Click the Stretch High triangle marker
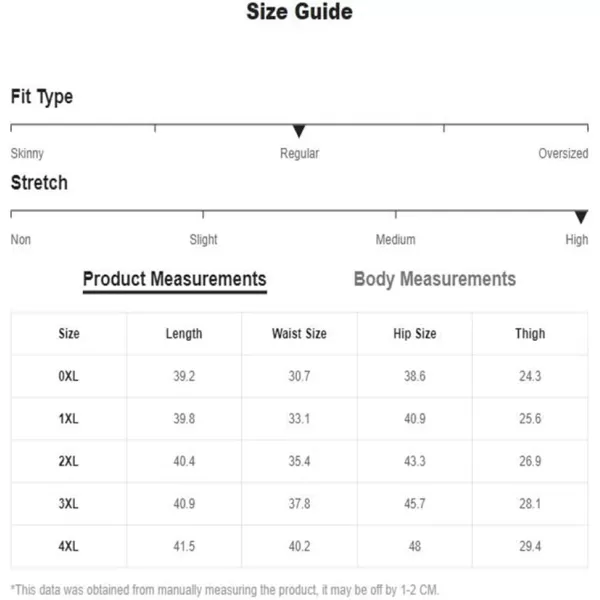The image size is (600, 600). coord(581,217)
